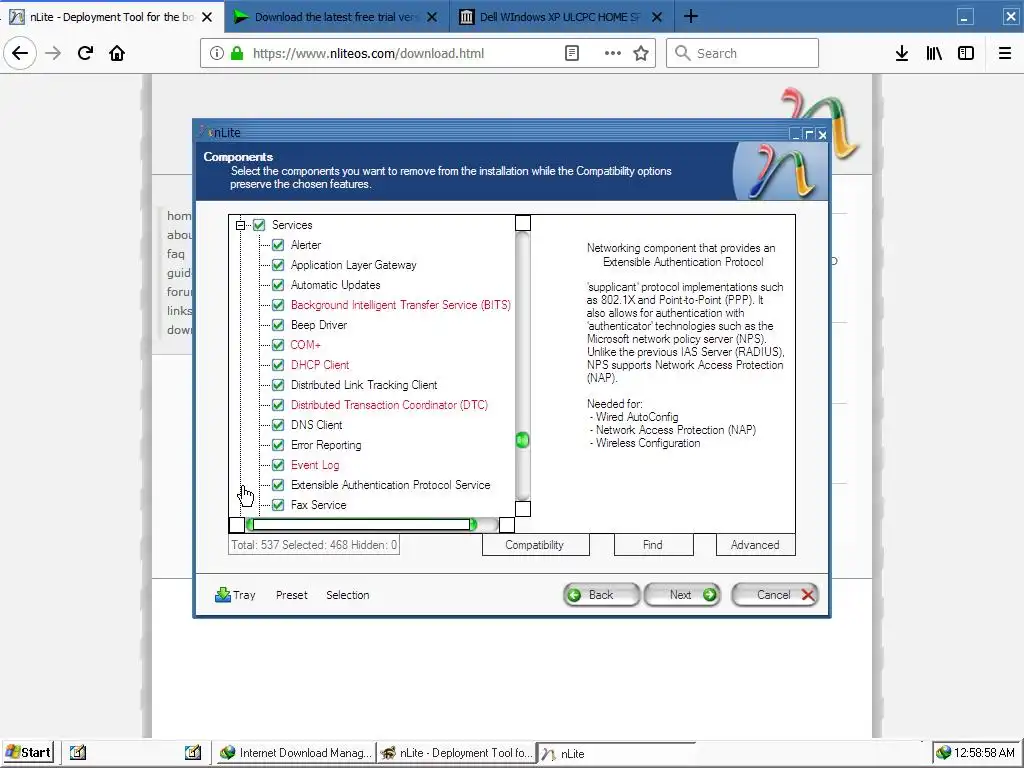This screenshot has height=768, width=1024.
Task: Toggle the browser sidebar icon
Action: tap(966, 53)
